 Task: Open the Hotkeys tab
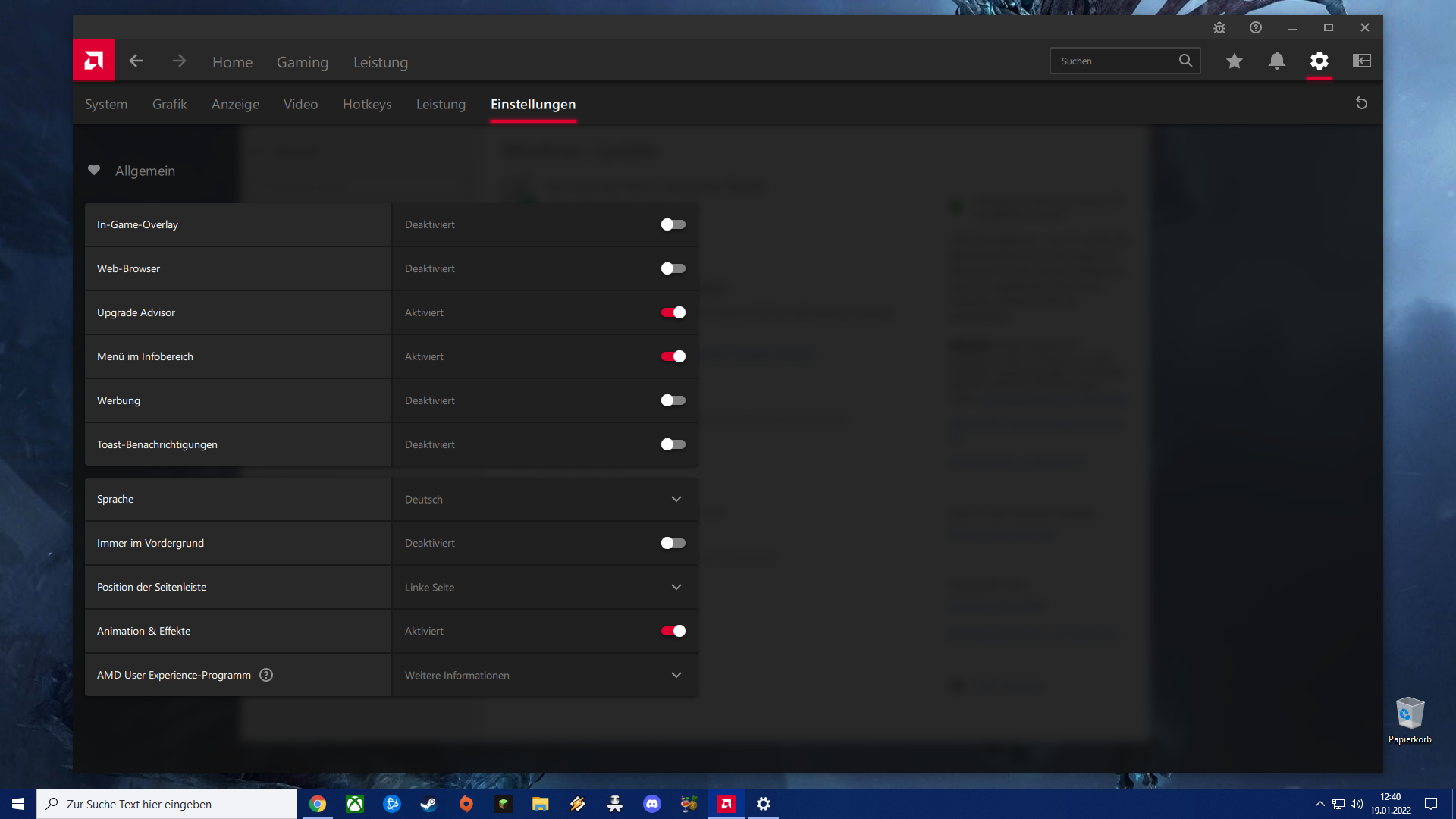tap(367, 104)
